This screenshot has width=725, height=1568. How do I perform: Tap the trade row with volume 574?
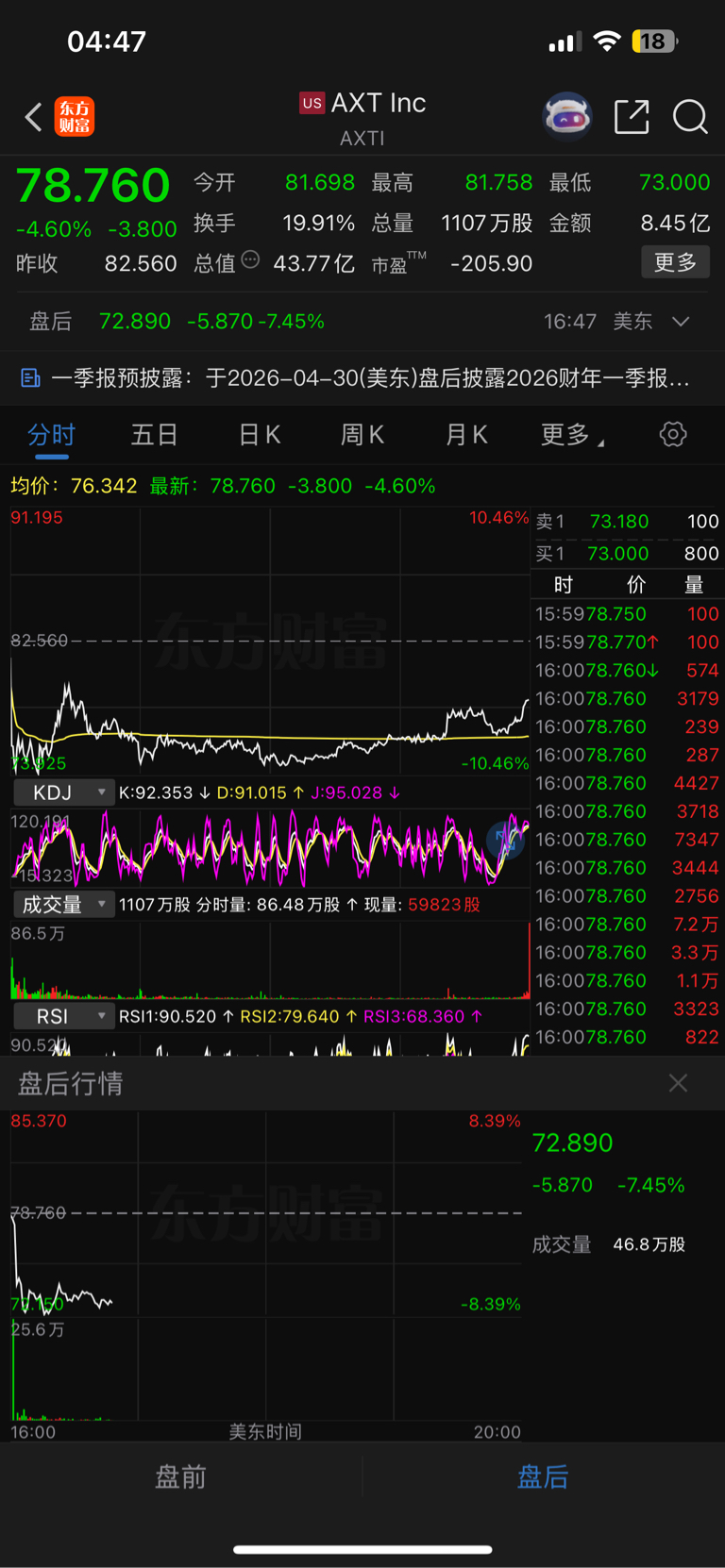[627, 671]
